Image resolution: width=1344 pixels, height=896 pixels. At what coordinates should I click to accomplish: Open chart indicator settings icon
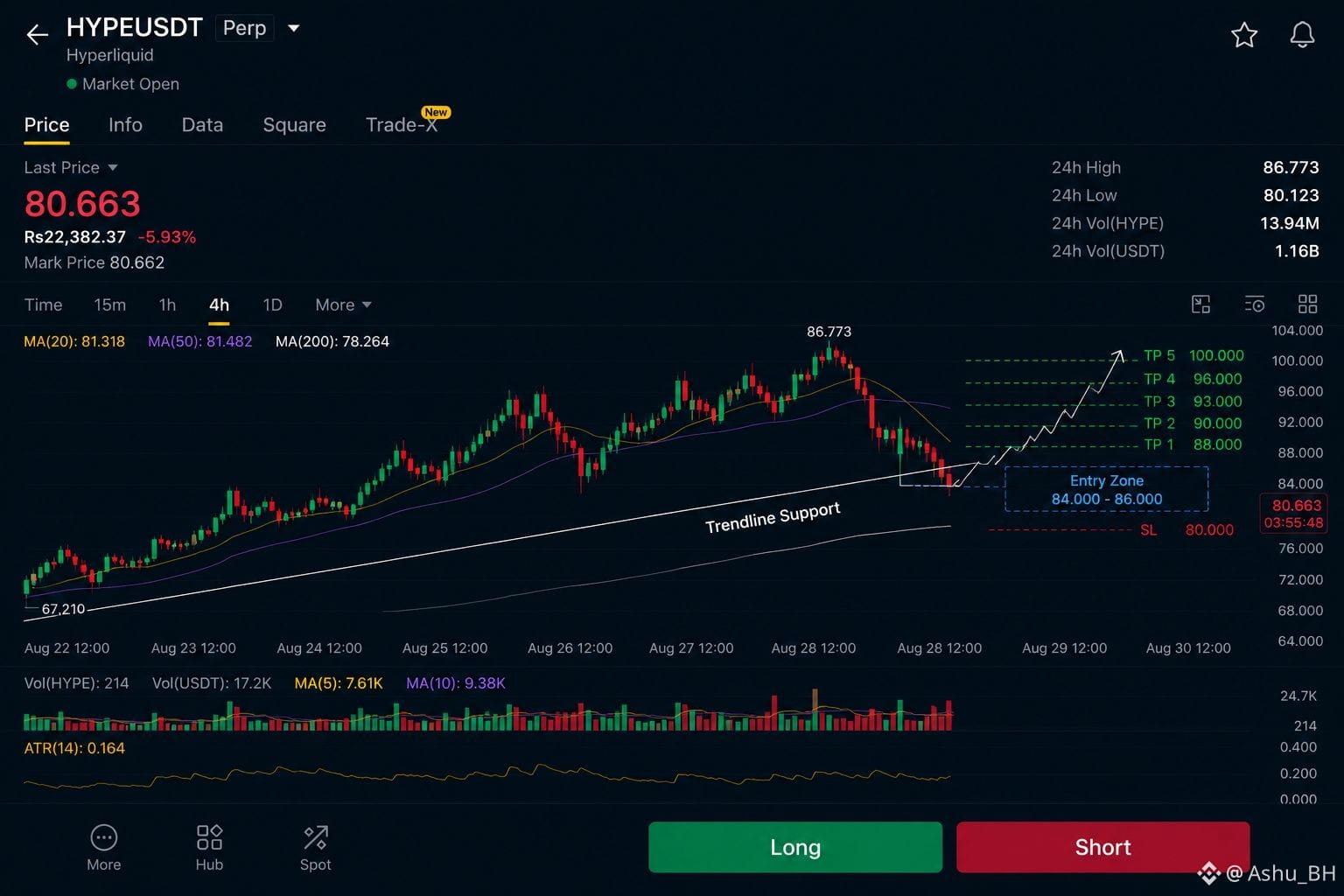point(1254,304)
